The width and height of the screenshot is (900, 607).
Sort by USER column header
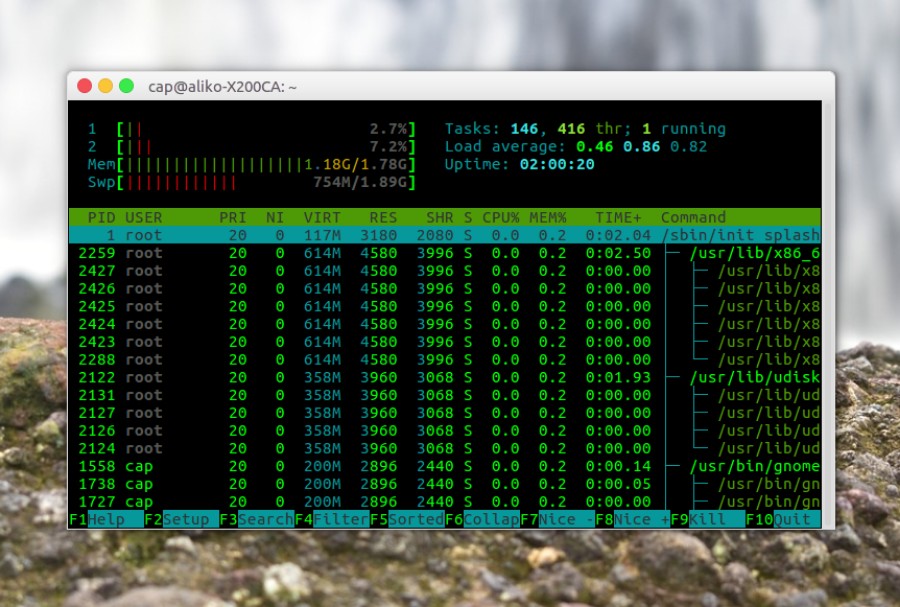pos(143,217)
